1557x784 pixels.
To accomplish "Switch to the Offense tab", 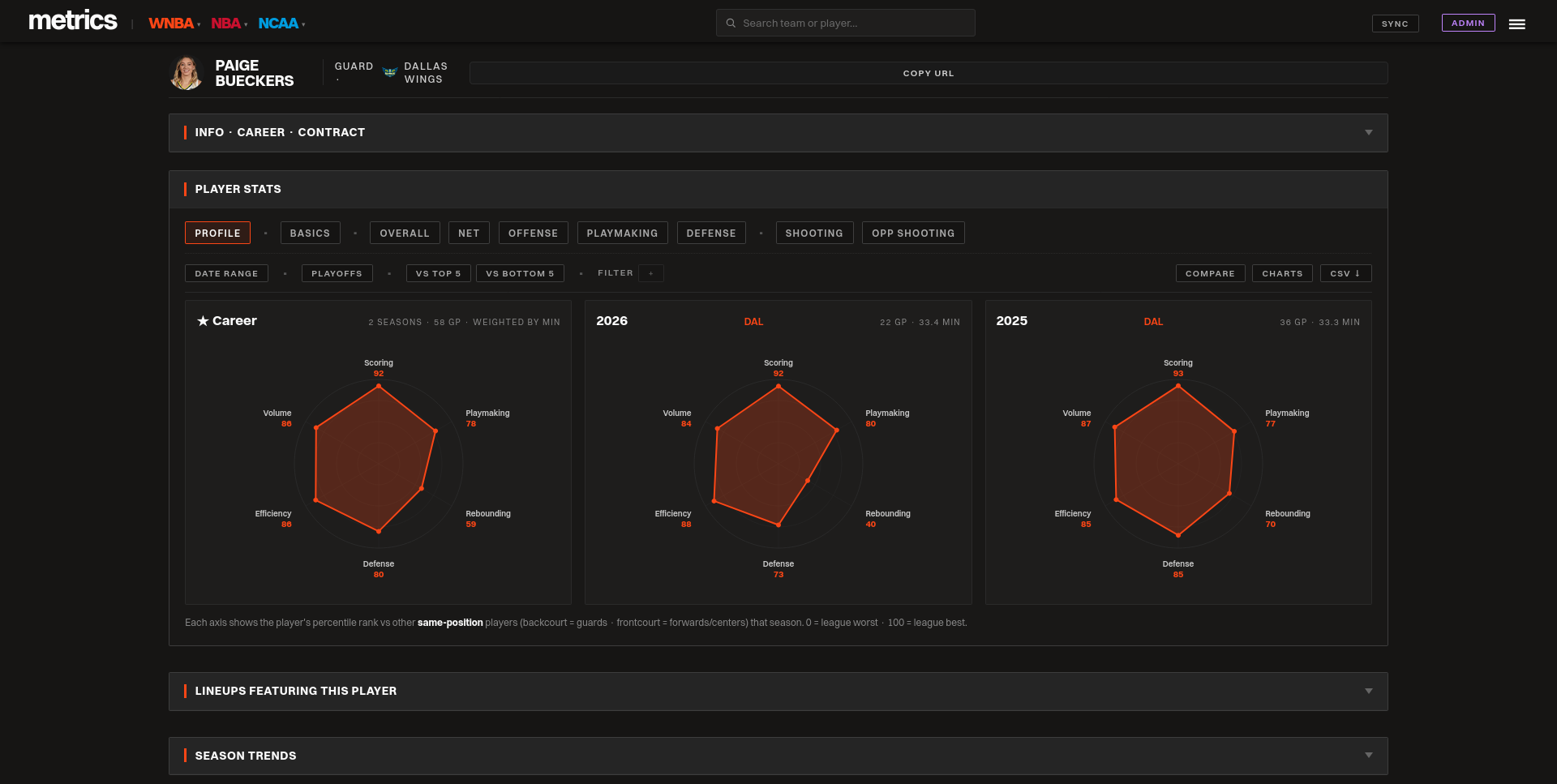I will [x=533, y=233].
